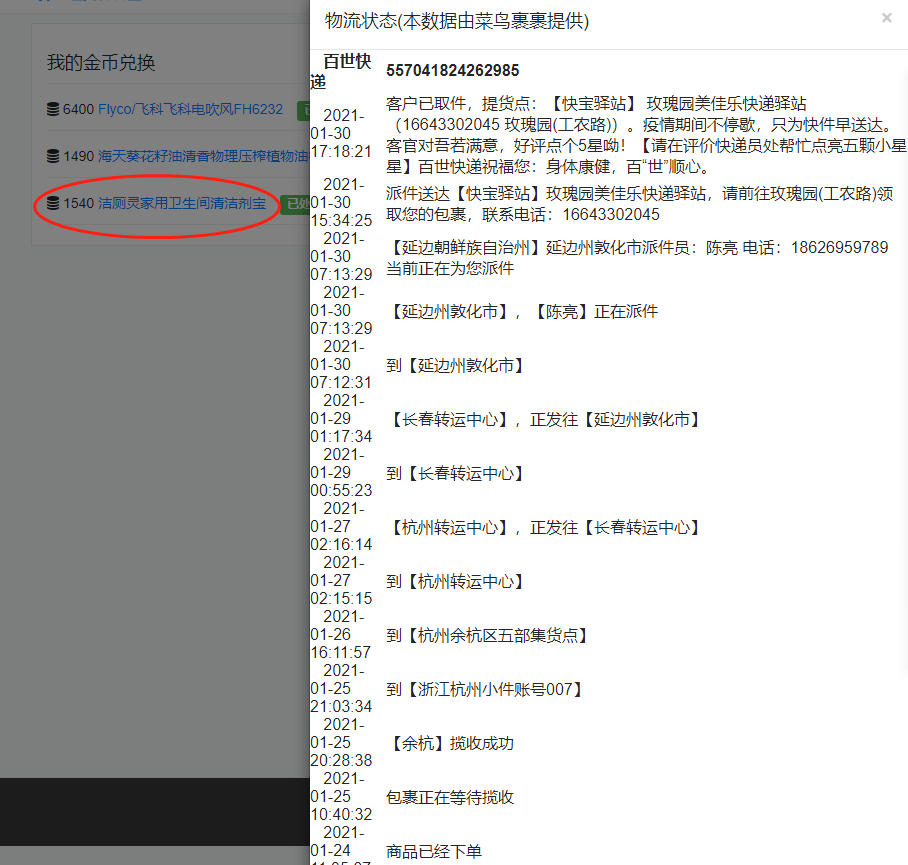Open 海天葵花籽油 product link
The image size is (908, 865).
pos(203,156)
